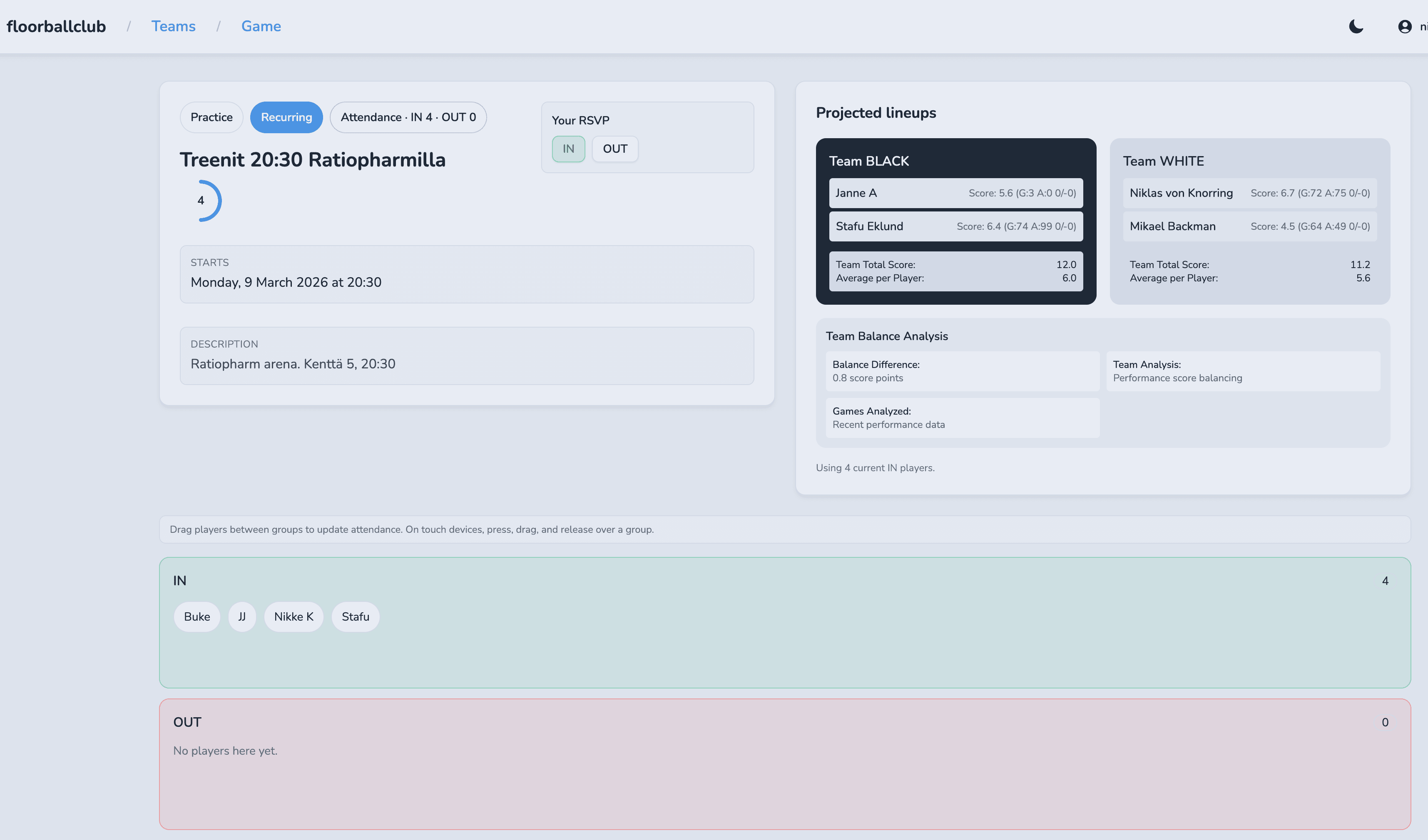Image resolution: width=1428 pixels, height=840 pixels.
Task: Click the Attendance IN 4 OUT 0 pill
Action: coord(408,117)
